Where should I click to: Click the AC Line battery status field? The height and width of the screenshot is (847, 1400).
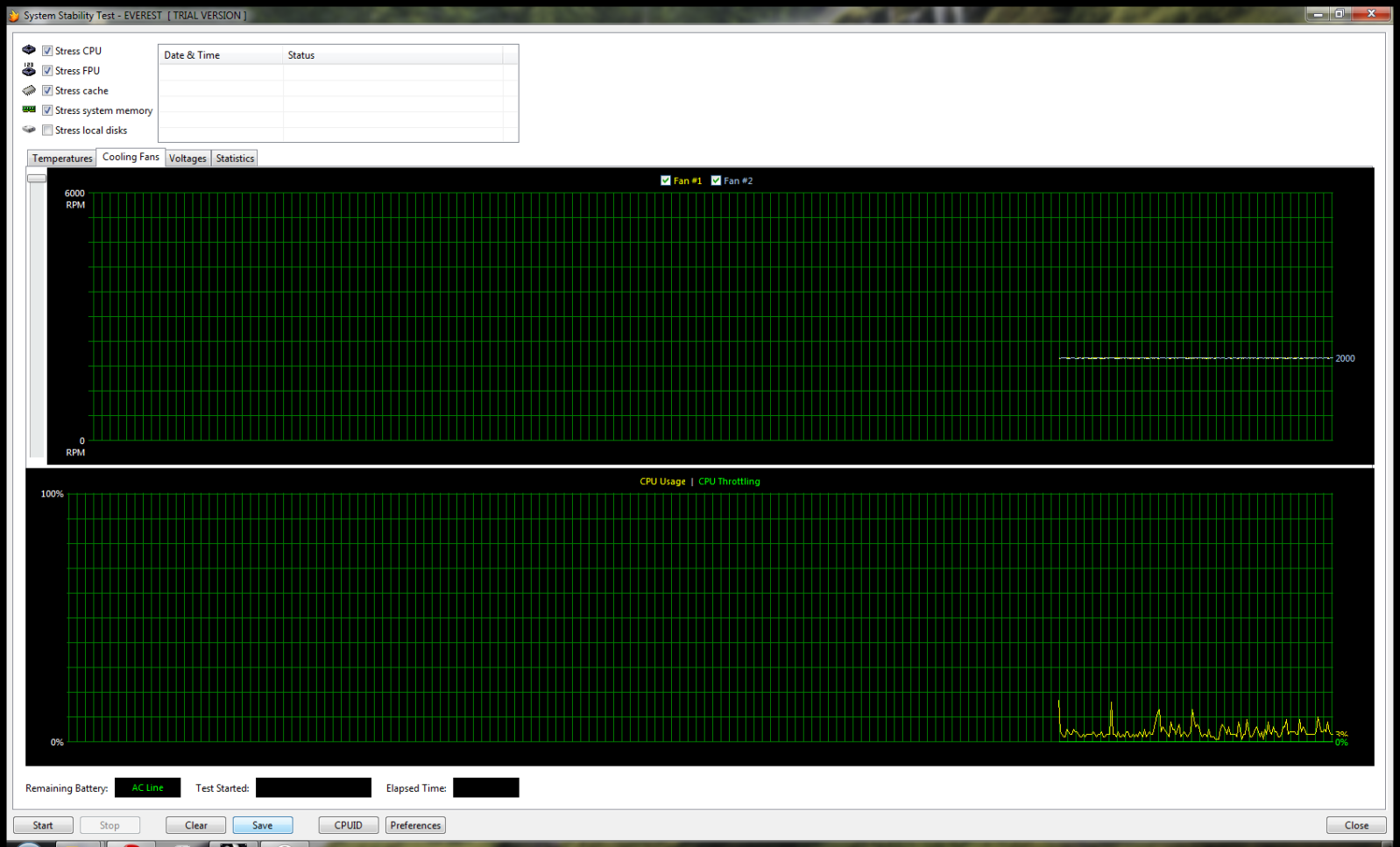pyautogui.click(x=147, y=787)
